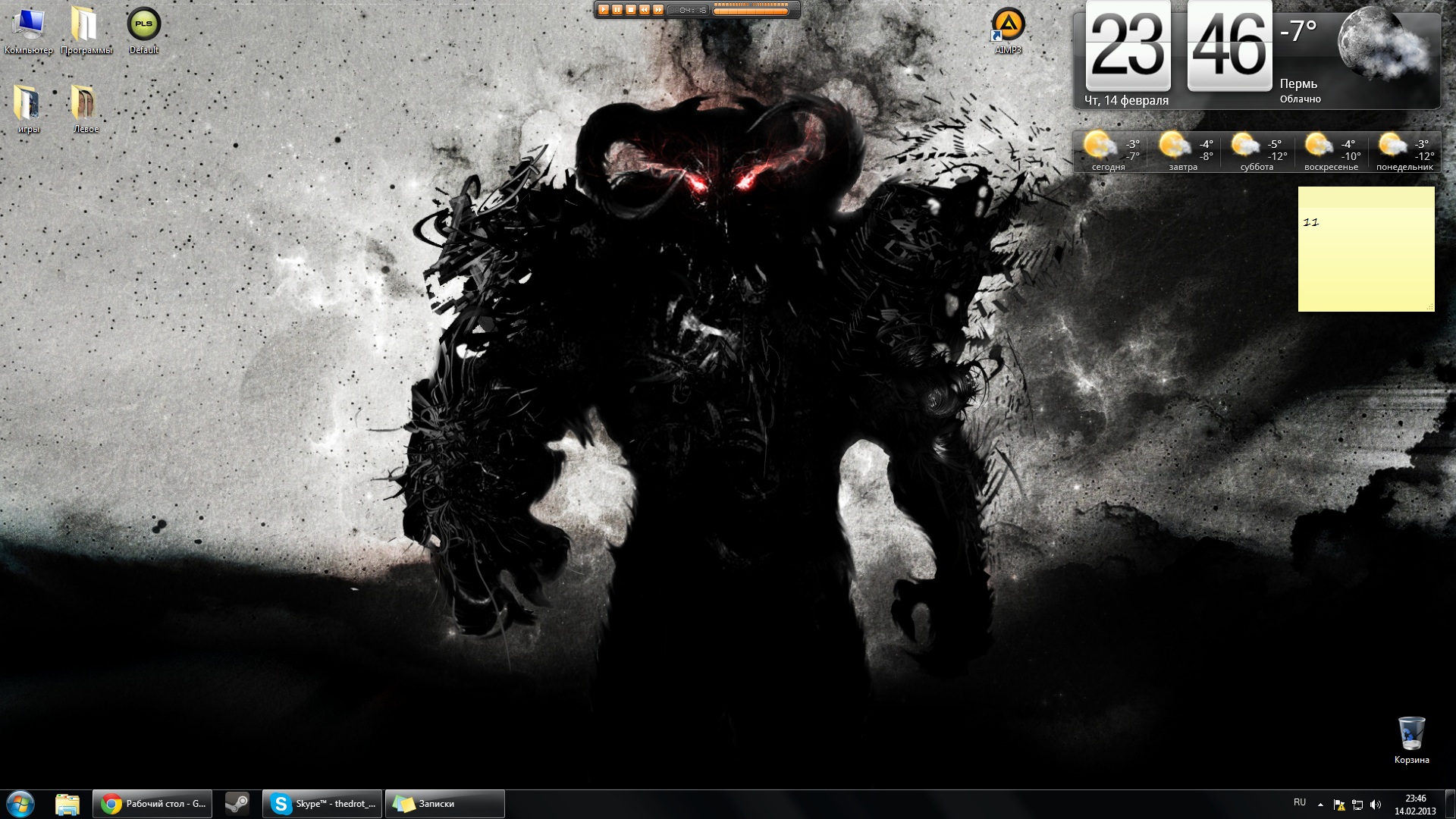Pause playback in the mini player

(617, 10)
